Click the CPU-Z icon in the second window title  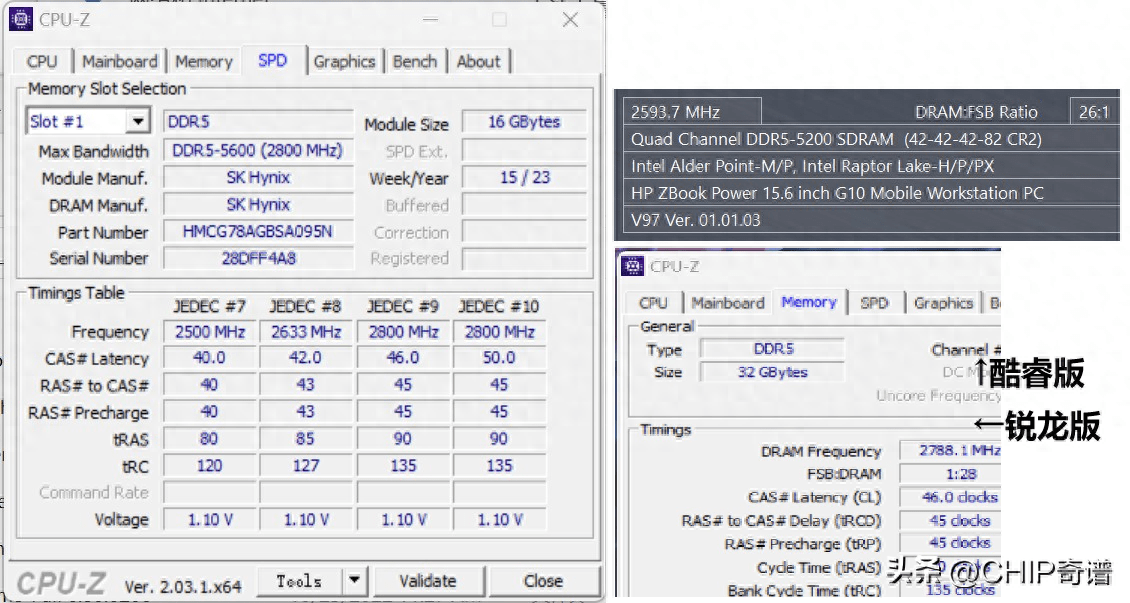pyautogui.click(x=633, y=266)
